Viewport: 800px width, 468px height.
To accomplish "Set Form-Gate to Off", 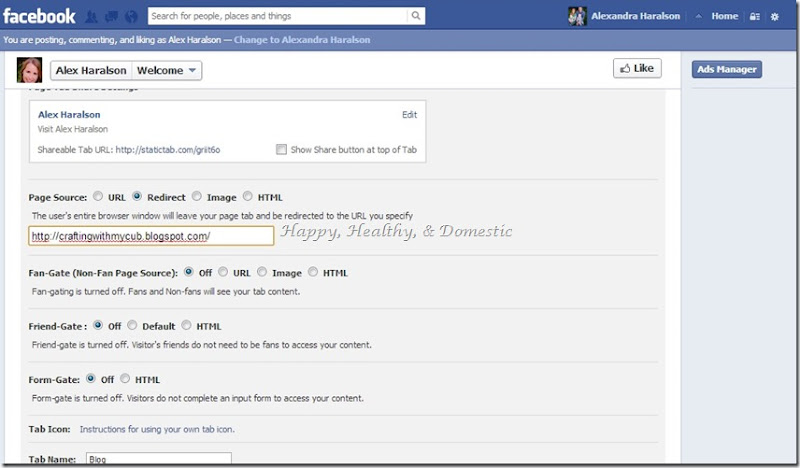I will point(91,379).
